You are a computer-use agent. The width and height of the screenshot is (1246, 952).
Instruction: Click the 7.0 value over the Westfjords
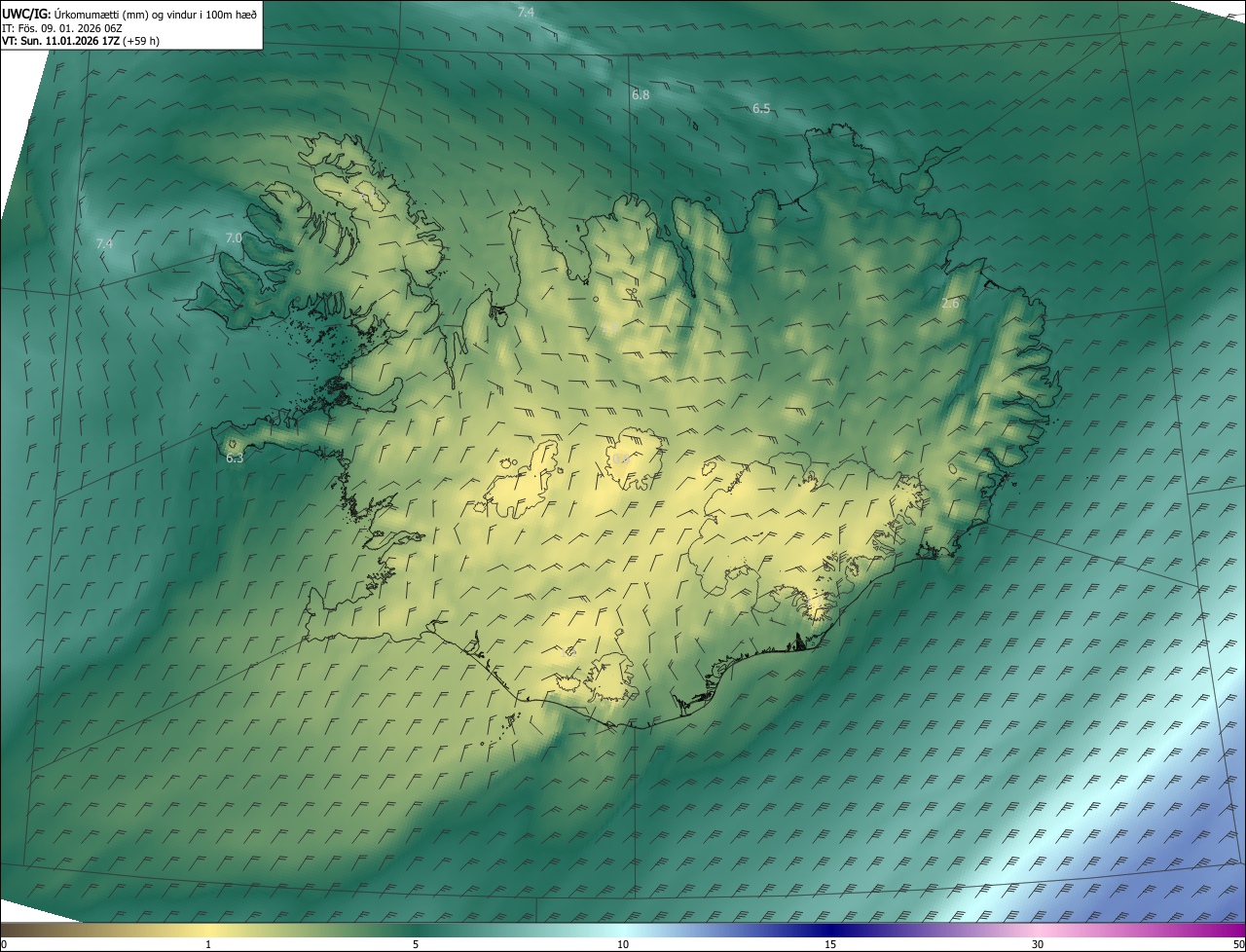click(x=234, y=238)
